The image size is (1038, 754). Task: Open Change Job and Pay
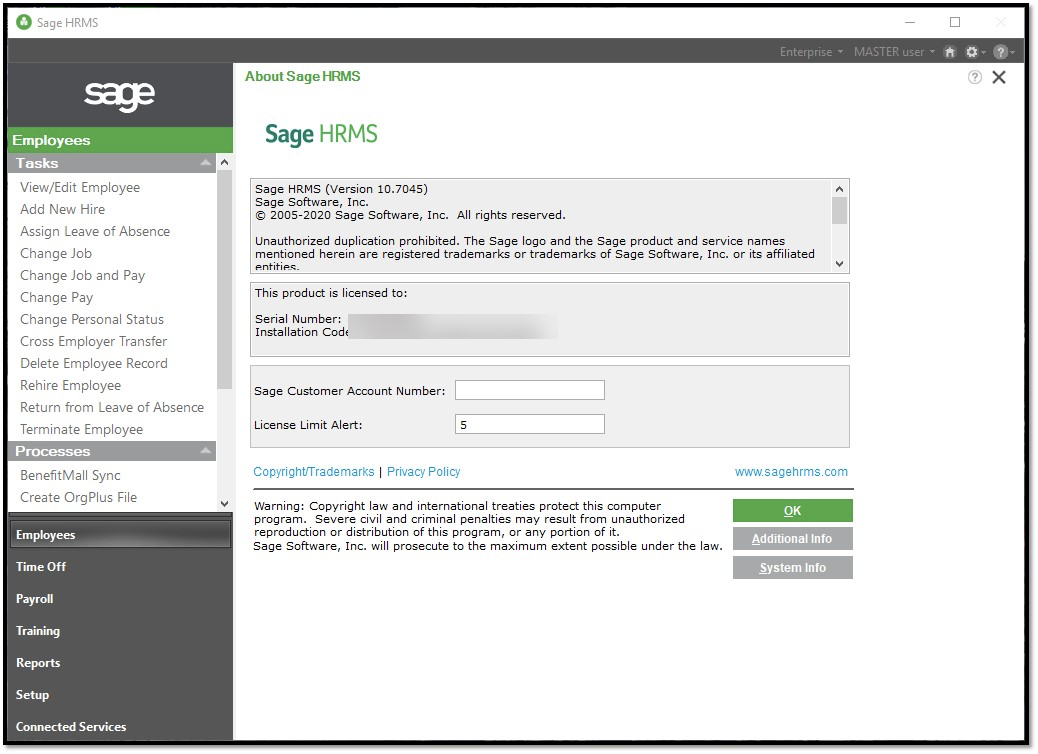click(x=82, y=275)
